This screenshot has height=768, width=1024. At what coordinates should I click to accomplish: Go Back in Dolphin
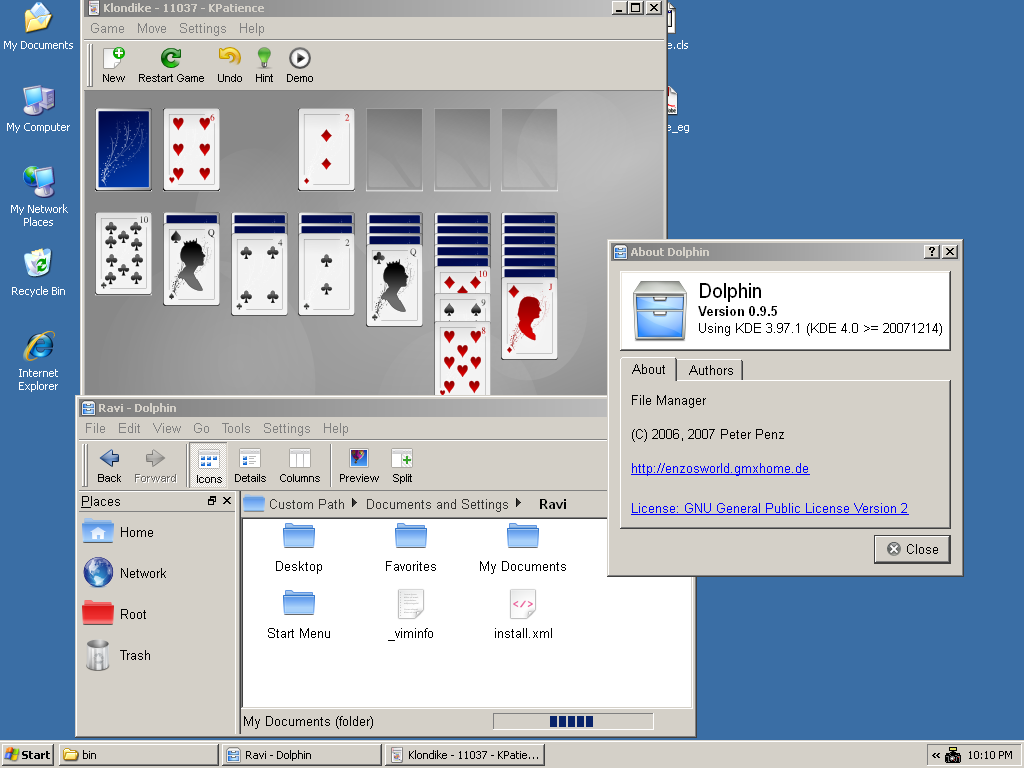point(109,466)
